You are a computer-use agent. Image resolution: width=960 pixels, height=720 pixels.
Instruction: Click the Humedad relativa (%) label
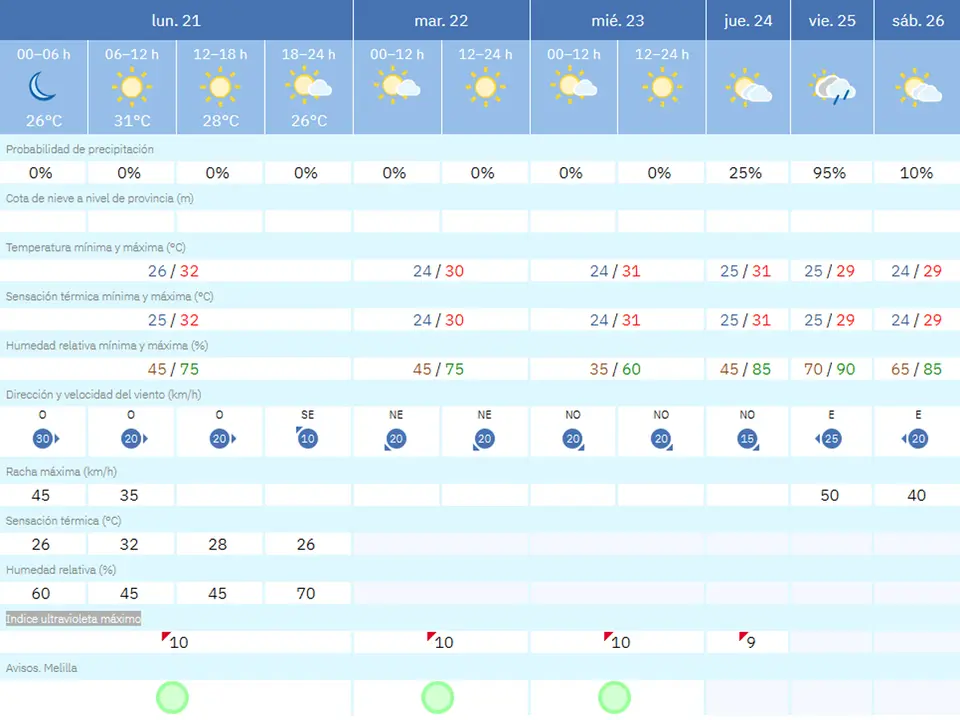(x=61, y=570)
